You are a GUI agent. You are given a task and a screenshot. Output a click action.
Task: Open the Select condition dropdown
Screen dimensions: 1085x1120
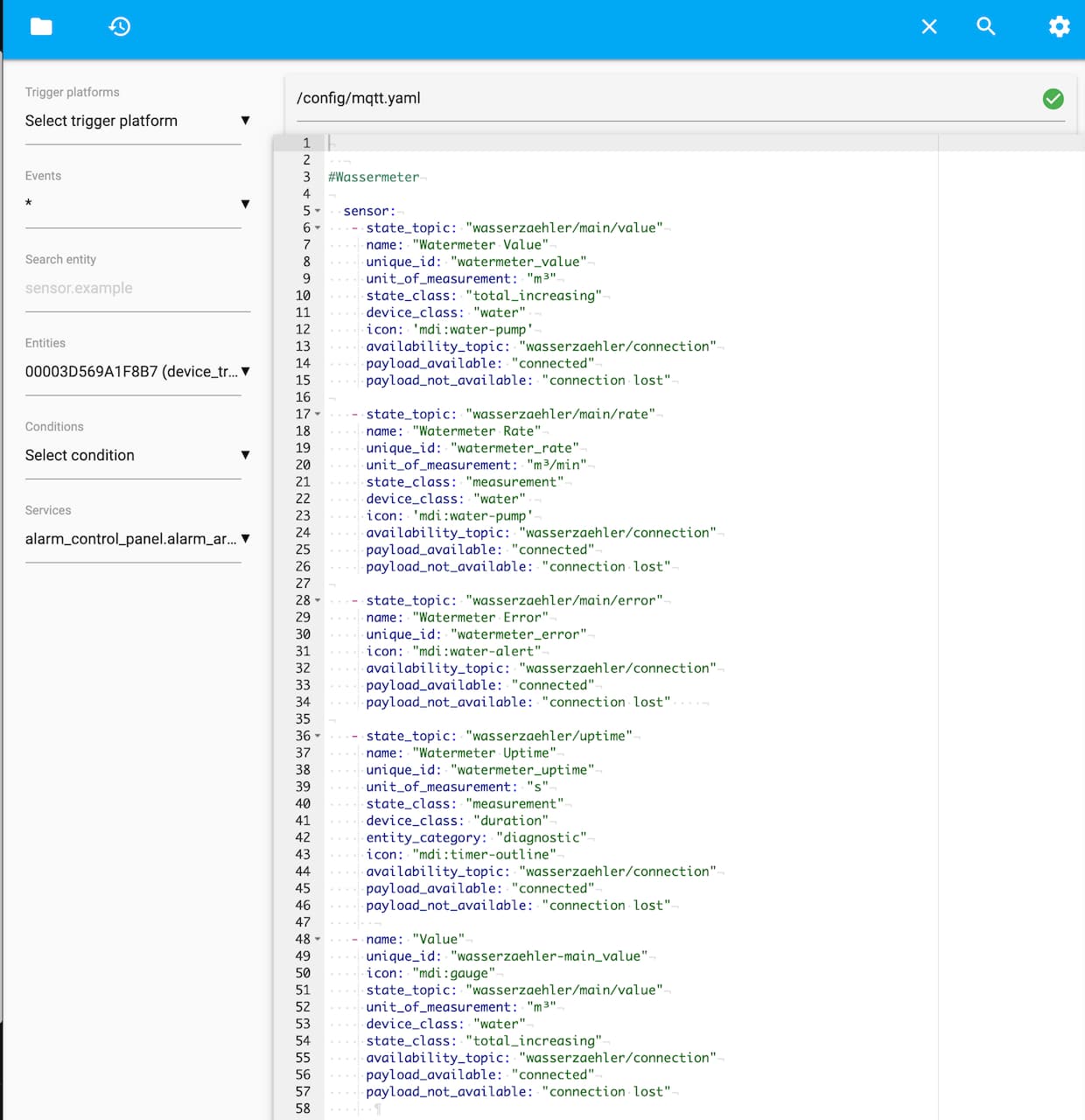(x=137, y=455)
